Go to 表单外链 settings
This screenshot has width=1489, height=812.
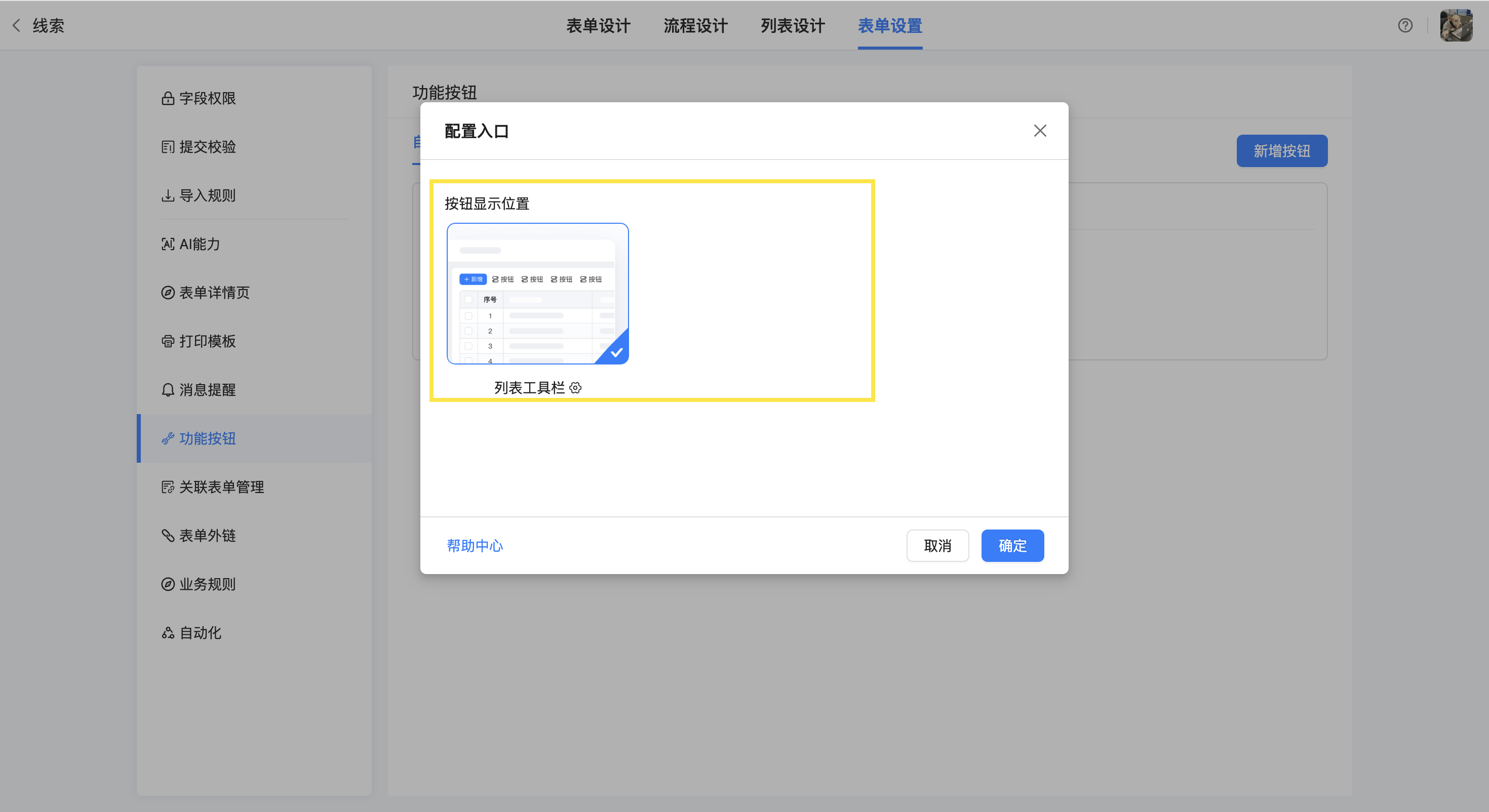coord(254,535)
